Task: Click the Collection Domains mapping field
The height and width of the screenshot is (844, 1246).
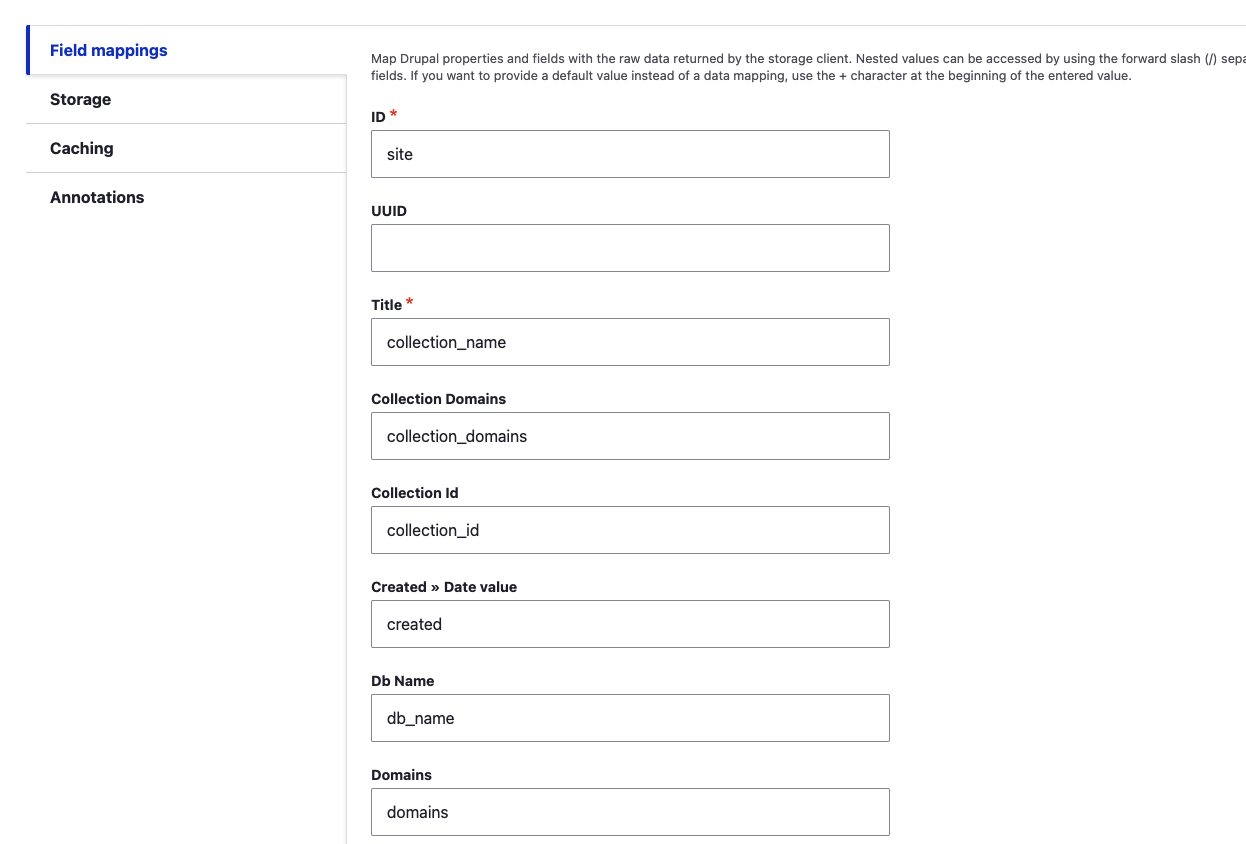Action: click(x=630, y=436)
